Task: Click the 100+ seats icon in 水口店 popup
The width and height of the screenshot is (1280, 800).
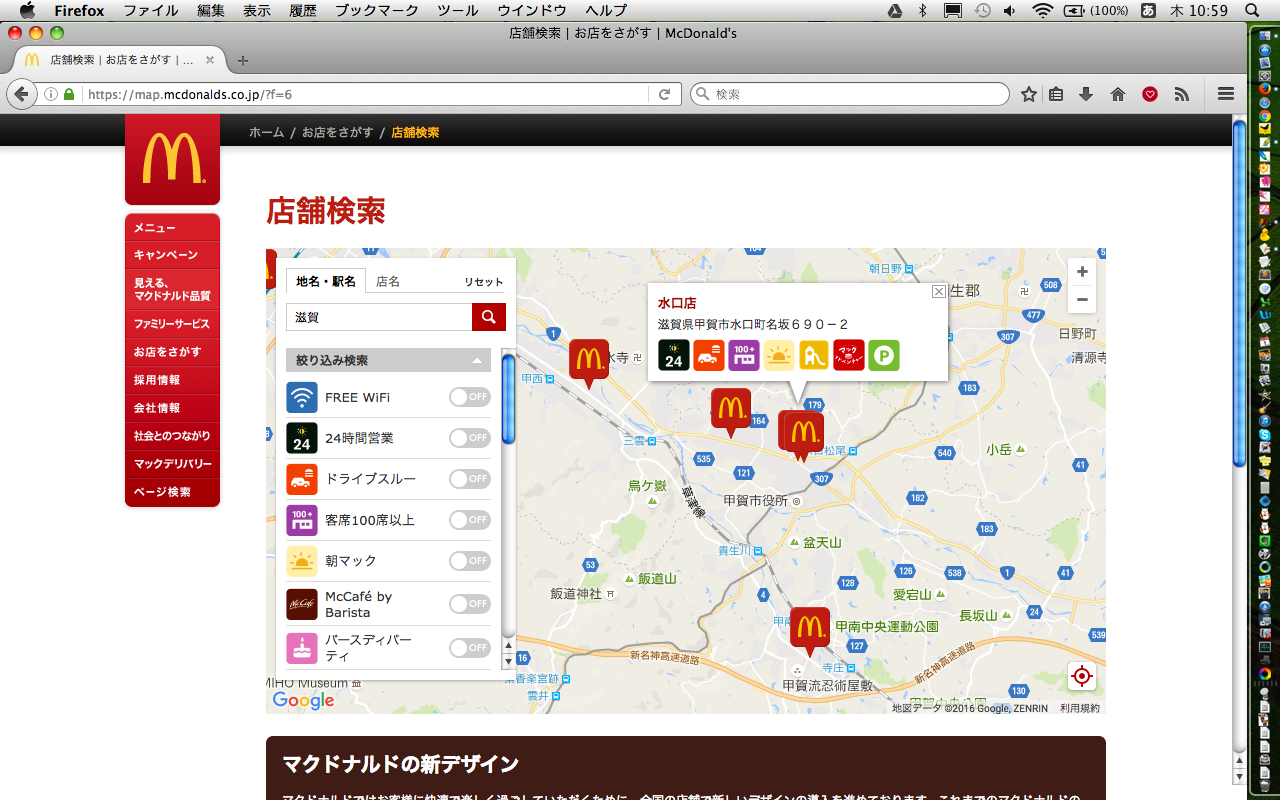Action: (x=744, y=356)
